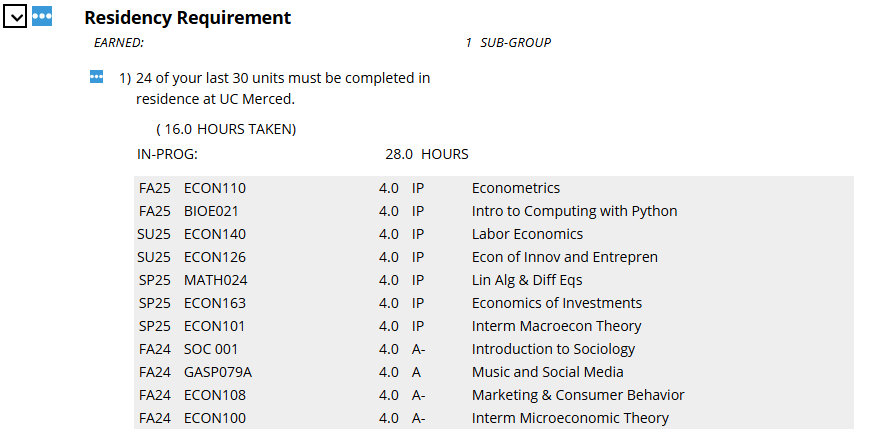Screen dimensions: 872x440
Task: Click the 16.0 HOURS TAKEN text
Action: [x=226, y=129]
